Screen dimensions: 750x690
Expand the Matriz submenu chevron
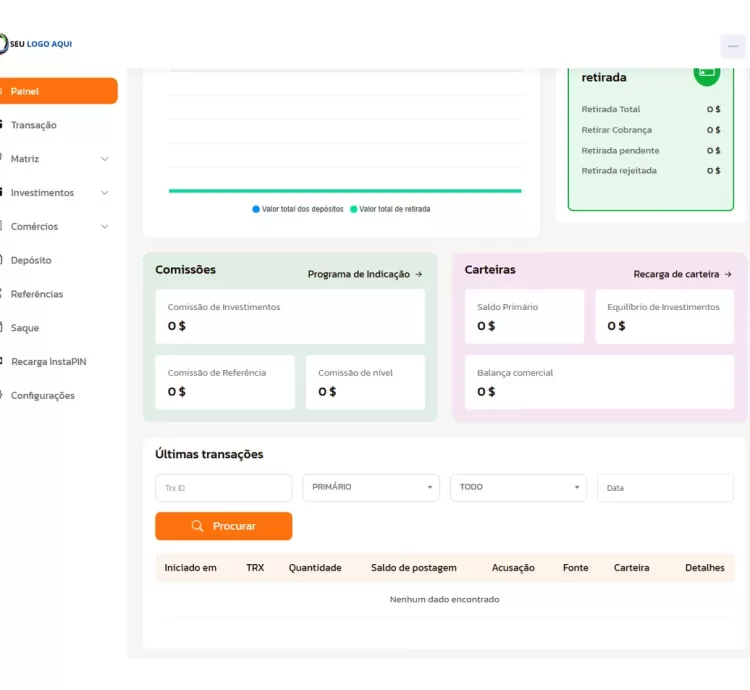click(105, 159)
